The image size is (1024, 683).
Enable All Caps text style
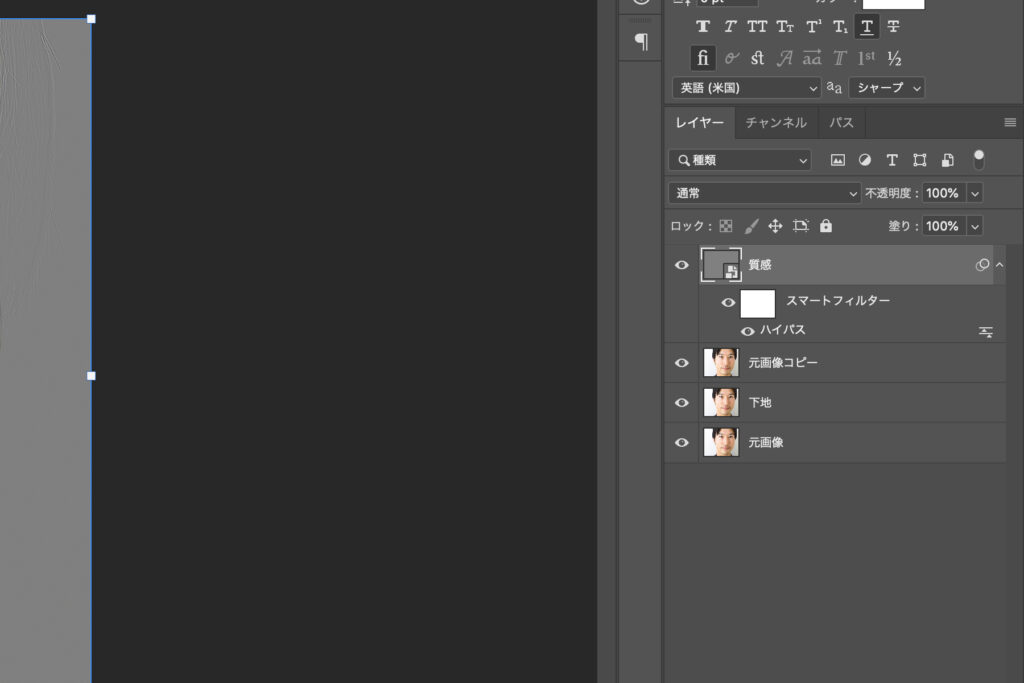(x=757, y=27)
